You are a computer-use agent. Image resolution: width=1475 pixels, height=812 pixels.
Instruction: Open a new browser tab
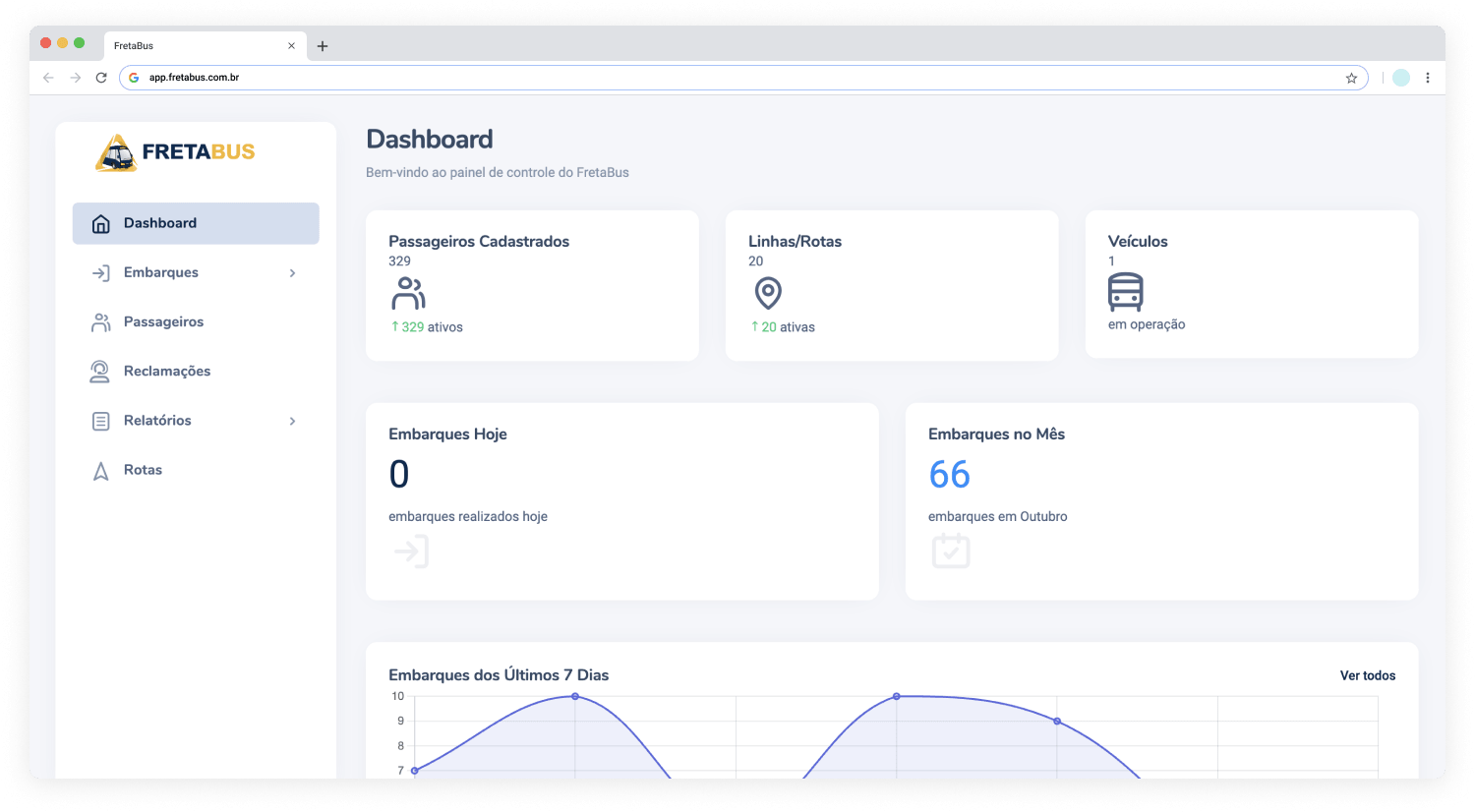(x=323, y=45)
